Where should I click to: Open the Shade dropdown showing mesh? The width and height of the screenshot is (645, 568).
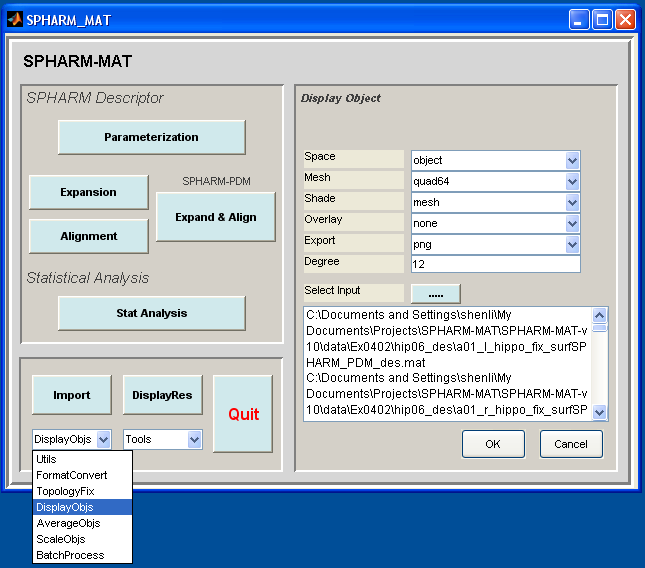click(x=496, y=202)
